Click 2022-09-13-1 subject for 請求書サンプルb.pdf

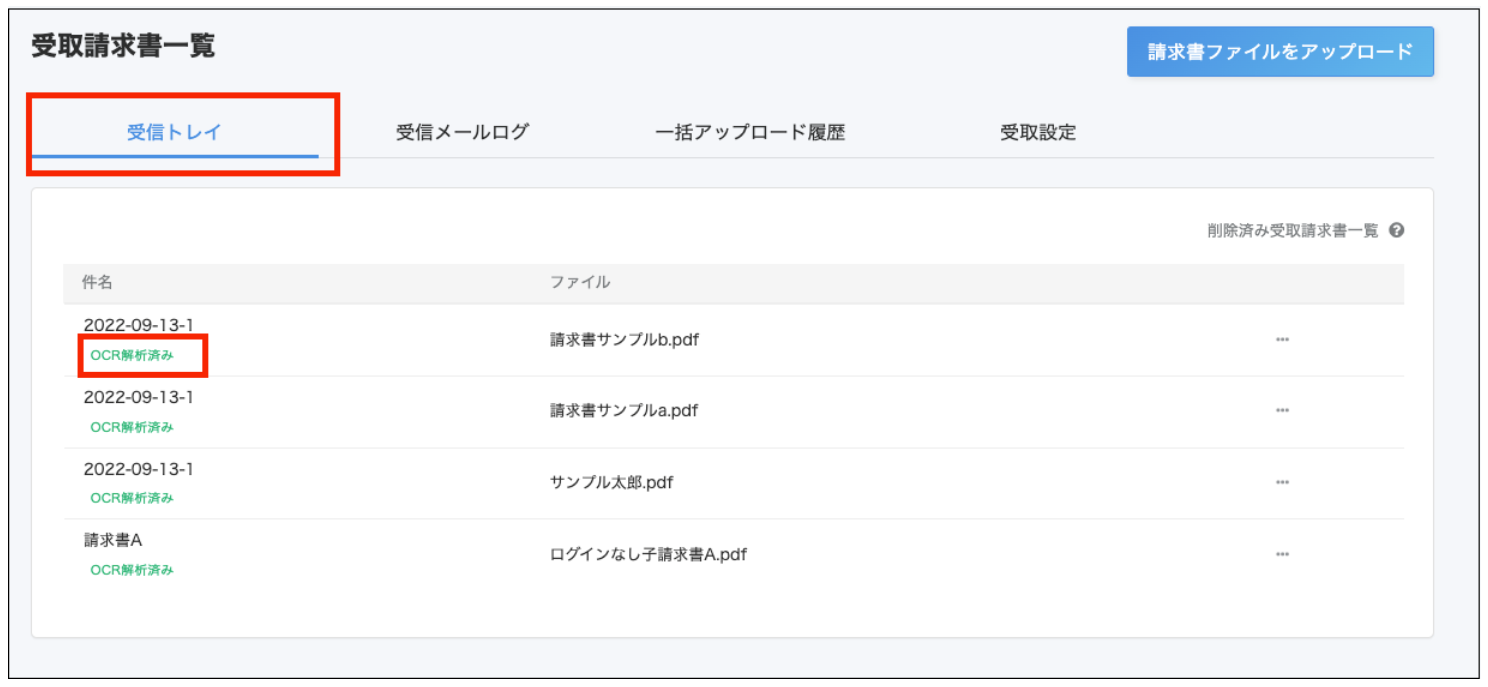click(138, 325)
